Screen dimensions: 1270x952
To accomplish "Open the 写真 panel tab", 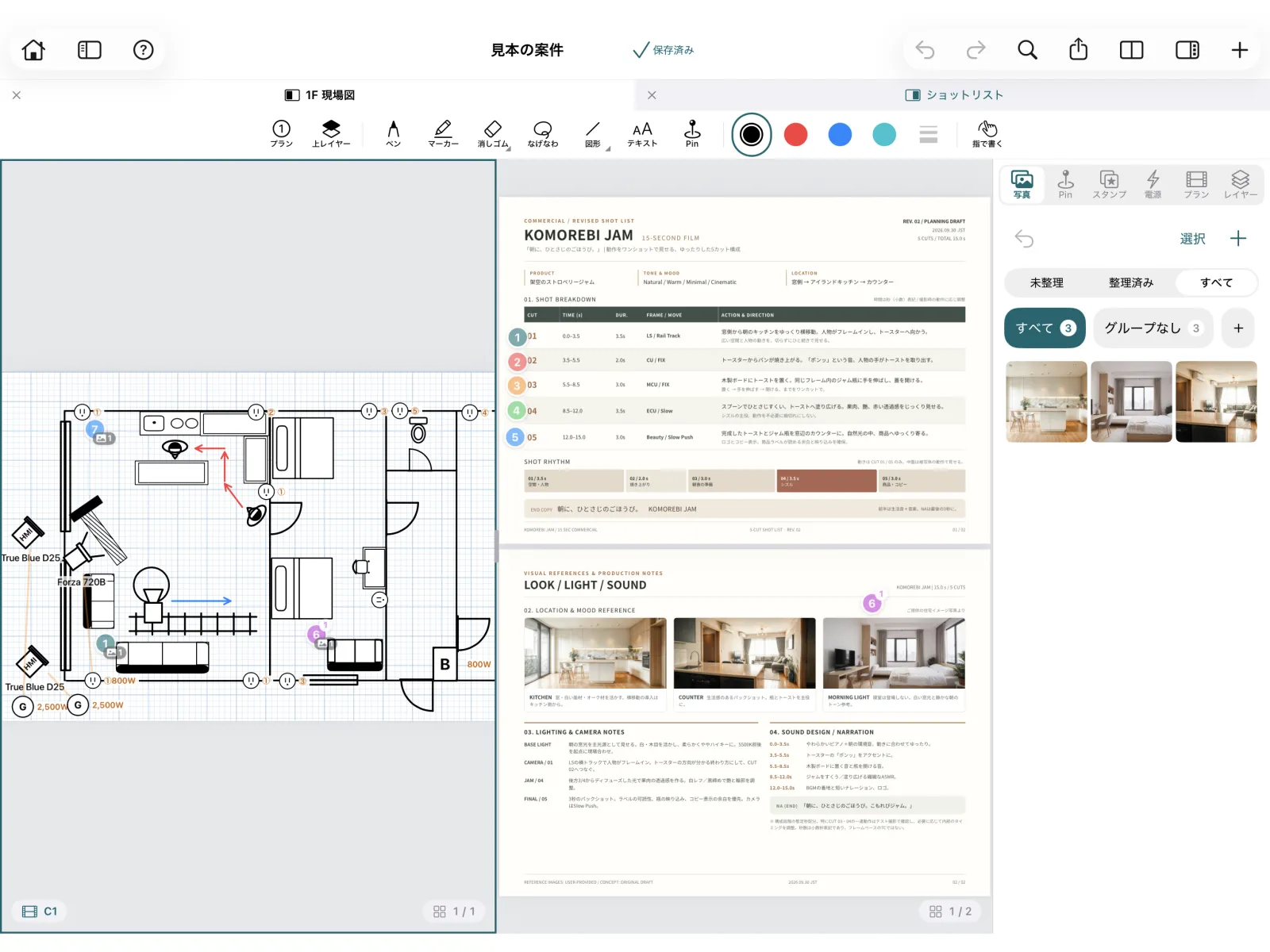I will [x=1022, y=184].
